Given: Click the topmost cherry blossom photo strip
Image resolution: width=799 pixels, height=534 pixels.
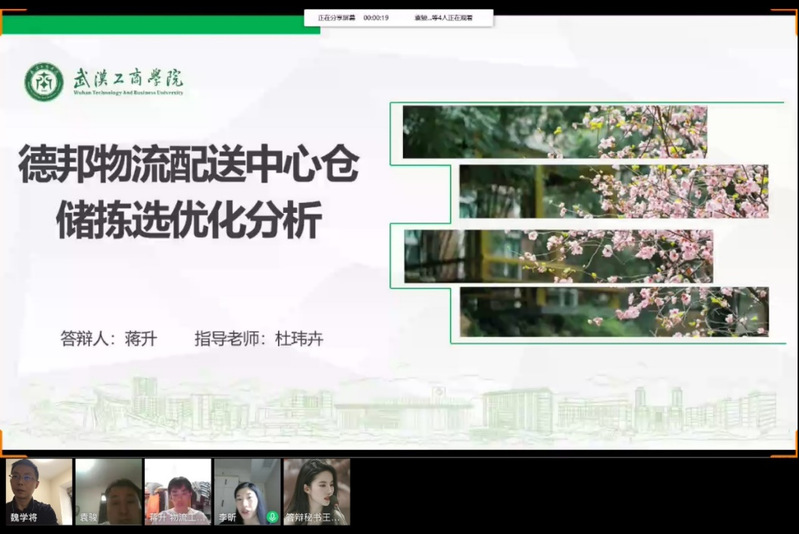Looking at the screenshot, I should pyautogui.click(x=554, y=132).
